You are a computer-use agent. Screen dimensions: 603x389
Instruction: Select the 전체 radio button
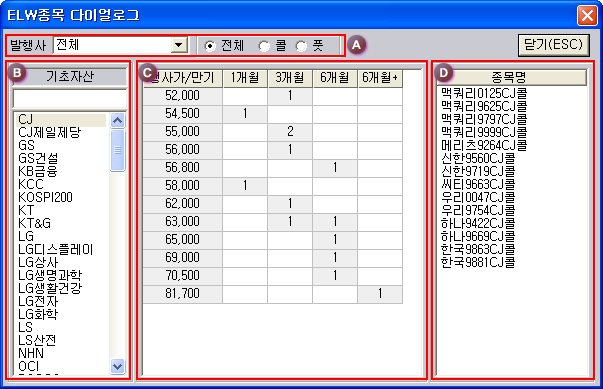point(210,46)
